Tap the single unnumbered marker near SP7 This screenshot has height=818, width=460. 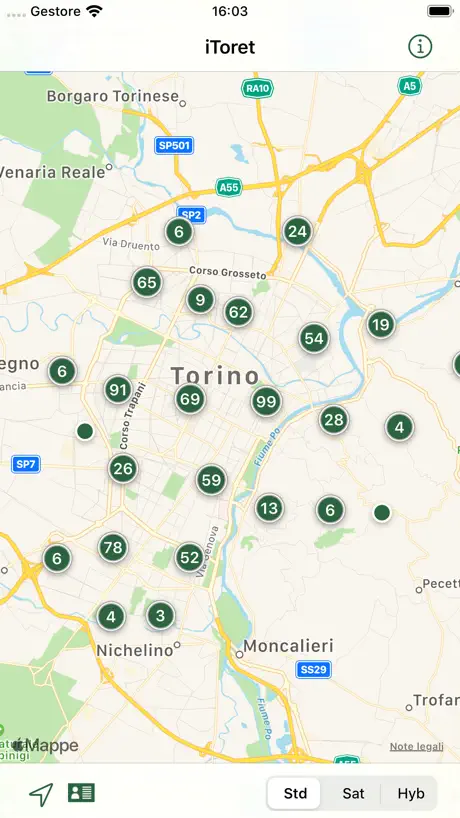click(85, 431)
